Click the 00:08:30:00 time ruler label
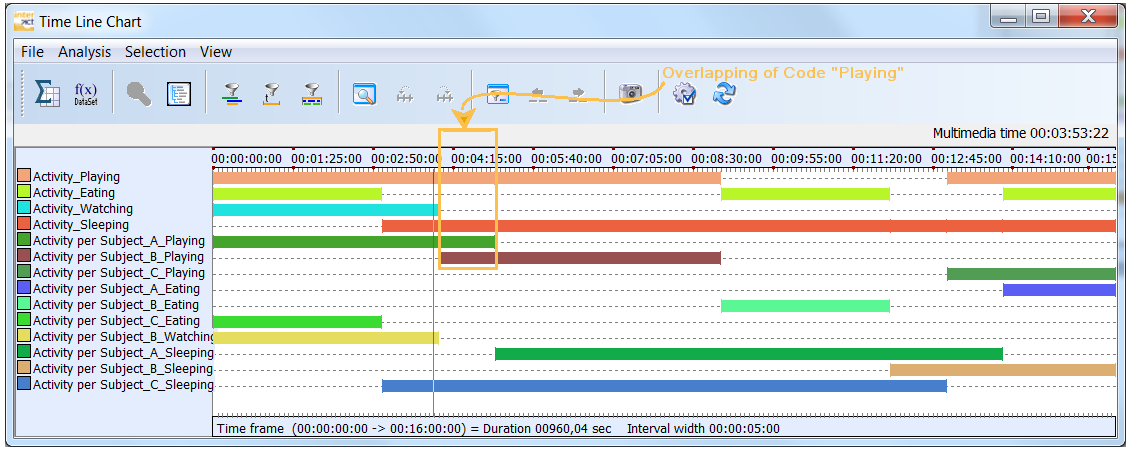Viewport: 1129px width, 449px height. click(x=727, y=158)
